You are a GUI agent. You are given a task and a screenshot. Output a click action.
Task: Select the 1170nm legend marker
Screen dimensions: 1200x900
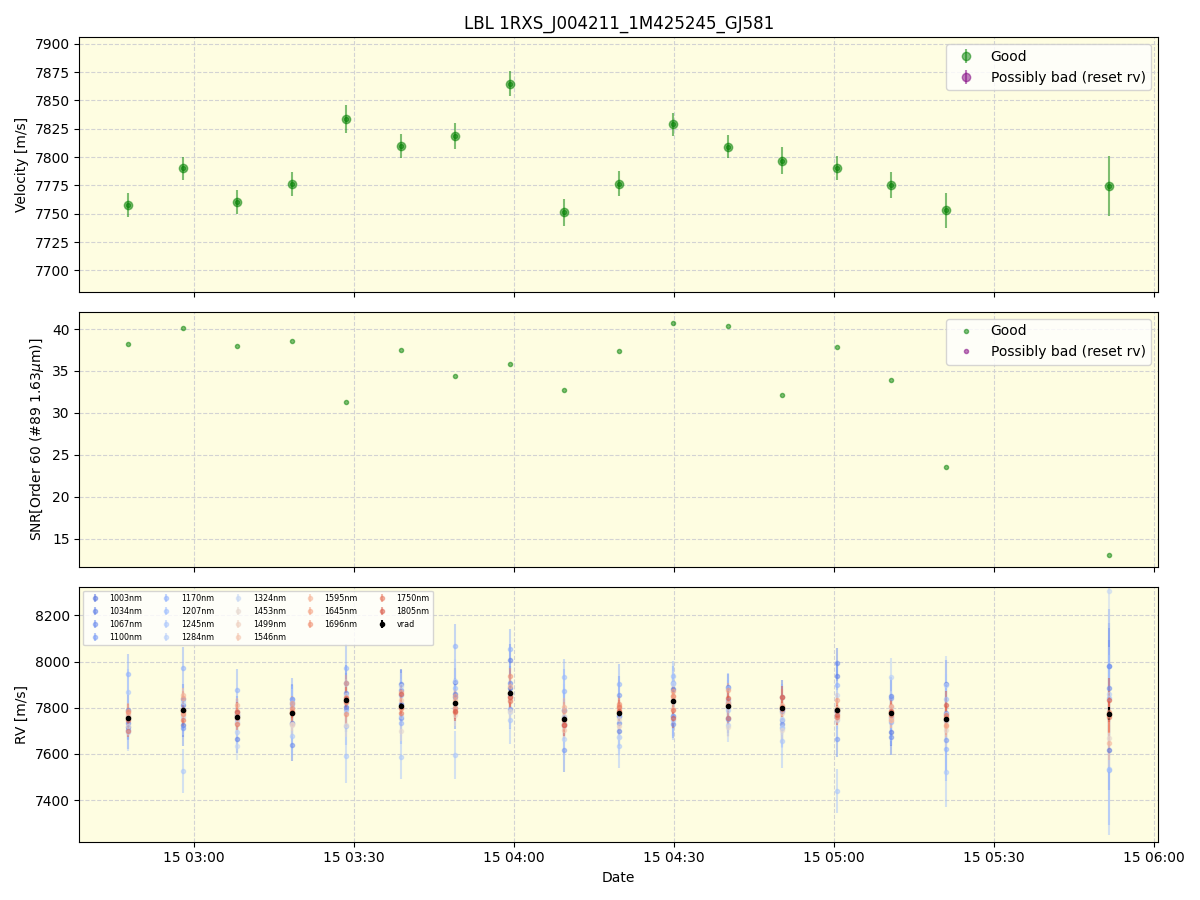166,598
